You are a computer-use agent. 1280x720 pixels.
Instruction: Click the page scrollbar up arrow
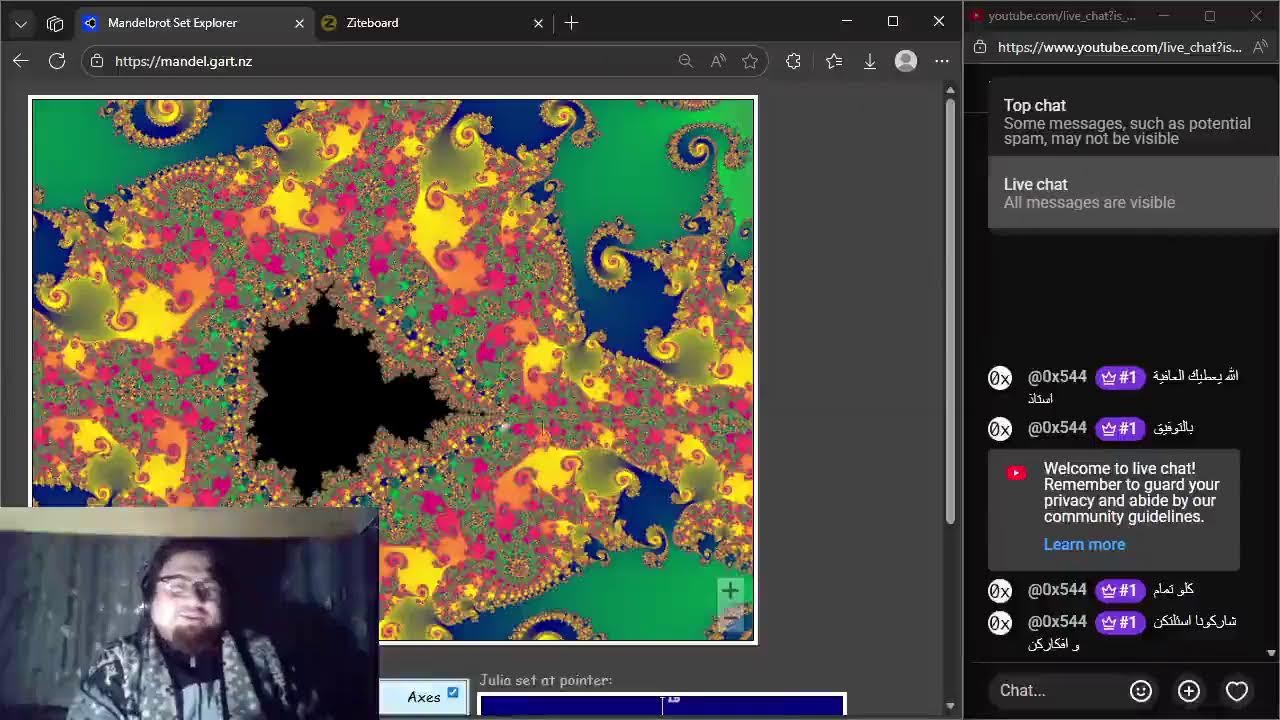pyautogui.click(x=950, y=90)
